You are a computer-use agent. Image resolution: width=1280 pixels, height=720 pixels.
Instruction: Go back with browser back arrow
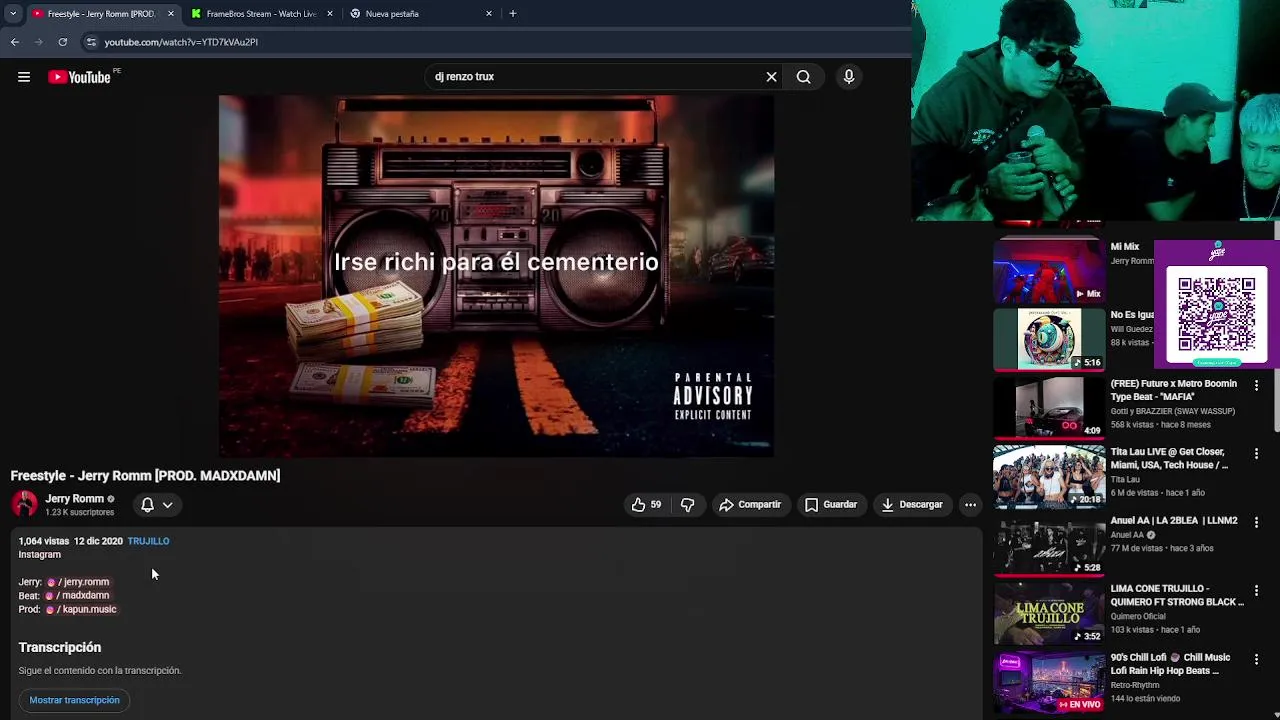tap(15, 42)
